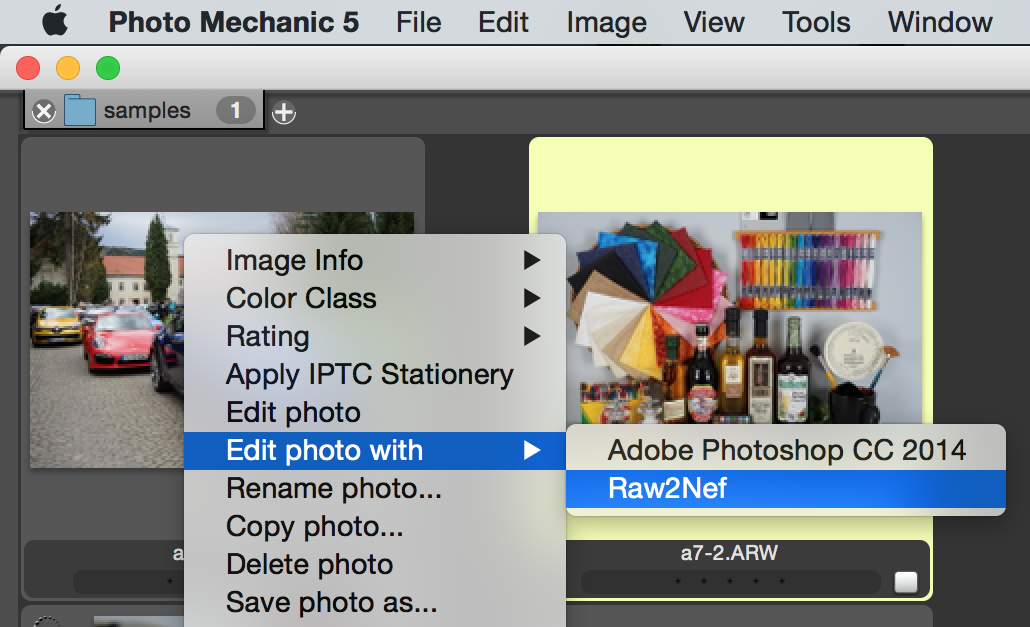Expand the Edit photo with submenu

tap(374, 451)
